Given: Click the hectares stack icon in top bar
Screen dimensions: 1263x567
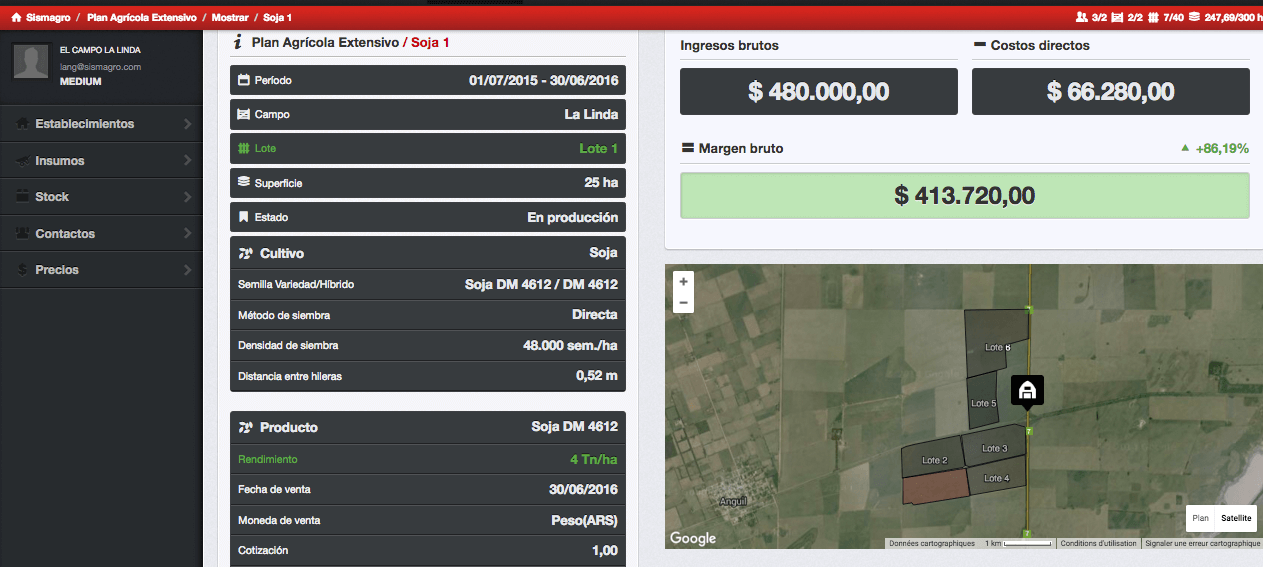Looking at the screenshot, I should coord(1194,17).
